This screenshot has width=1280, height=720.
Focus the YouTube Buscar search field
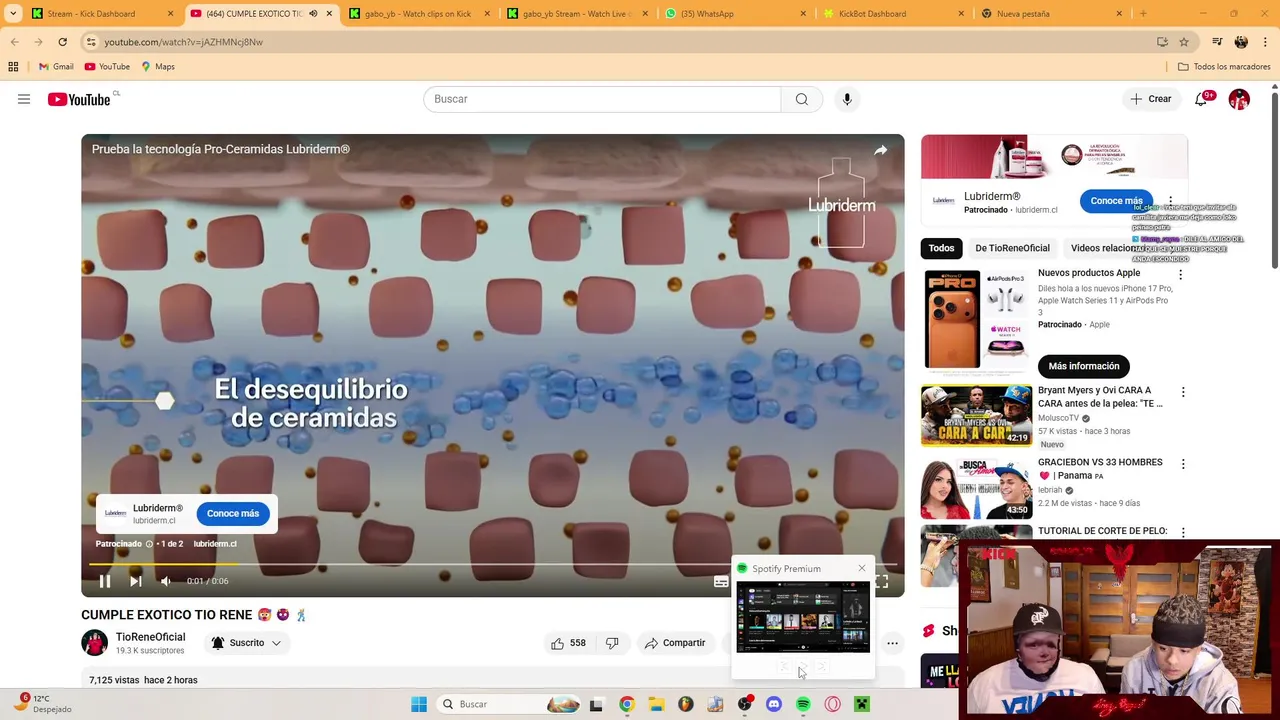602,99
